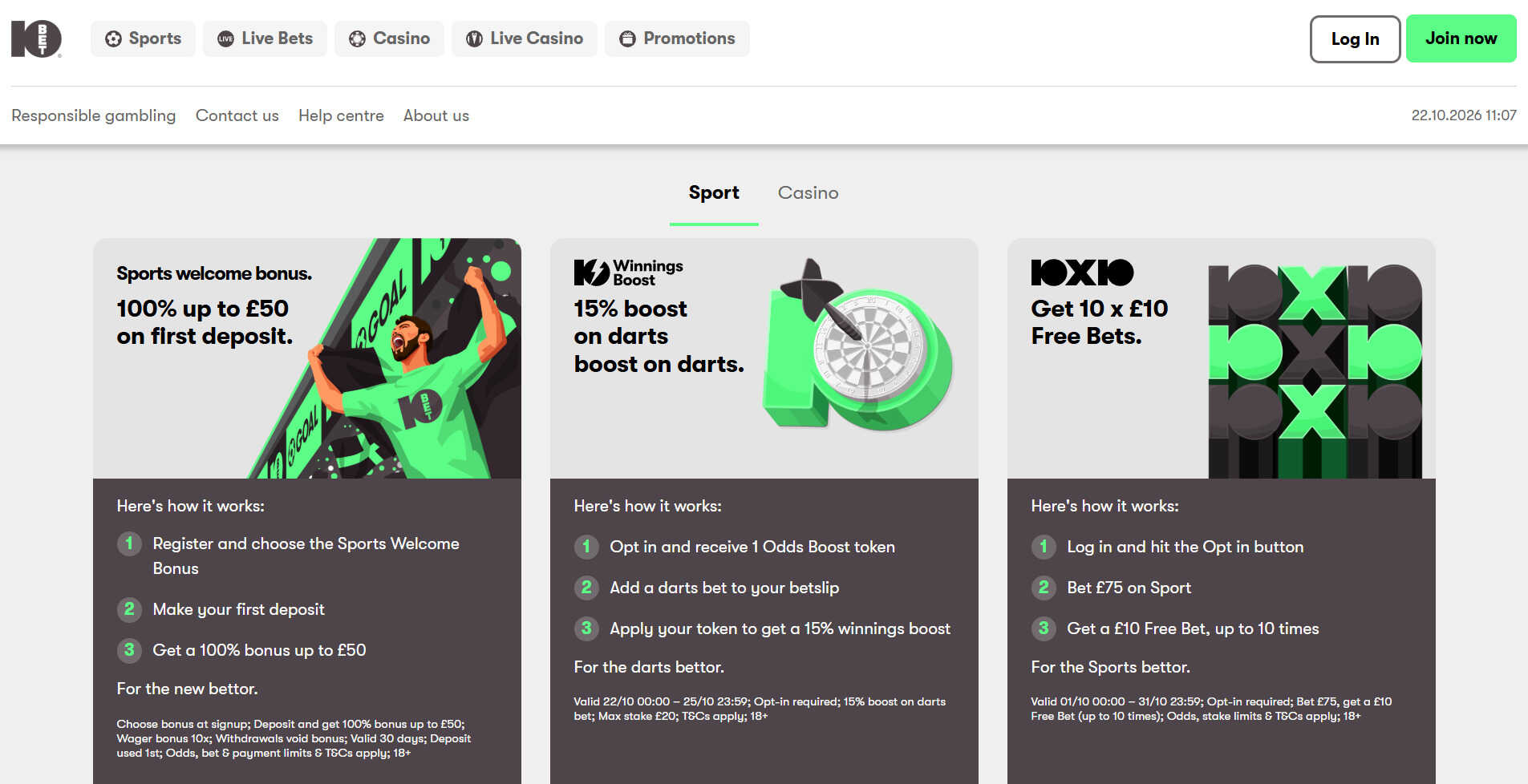Click the 10X10 logo on the Free Bets card
Image resolution: width=1528 pixels, height=784 pixels.
(1082, 273)
